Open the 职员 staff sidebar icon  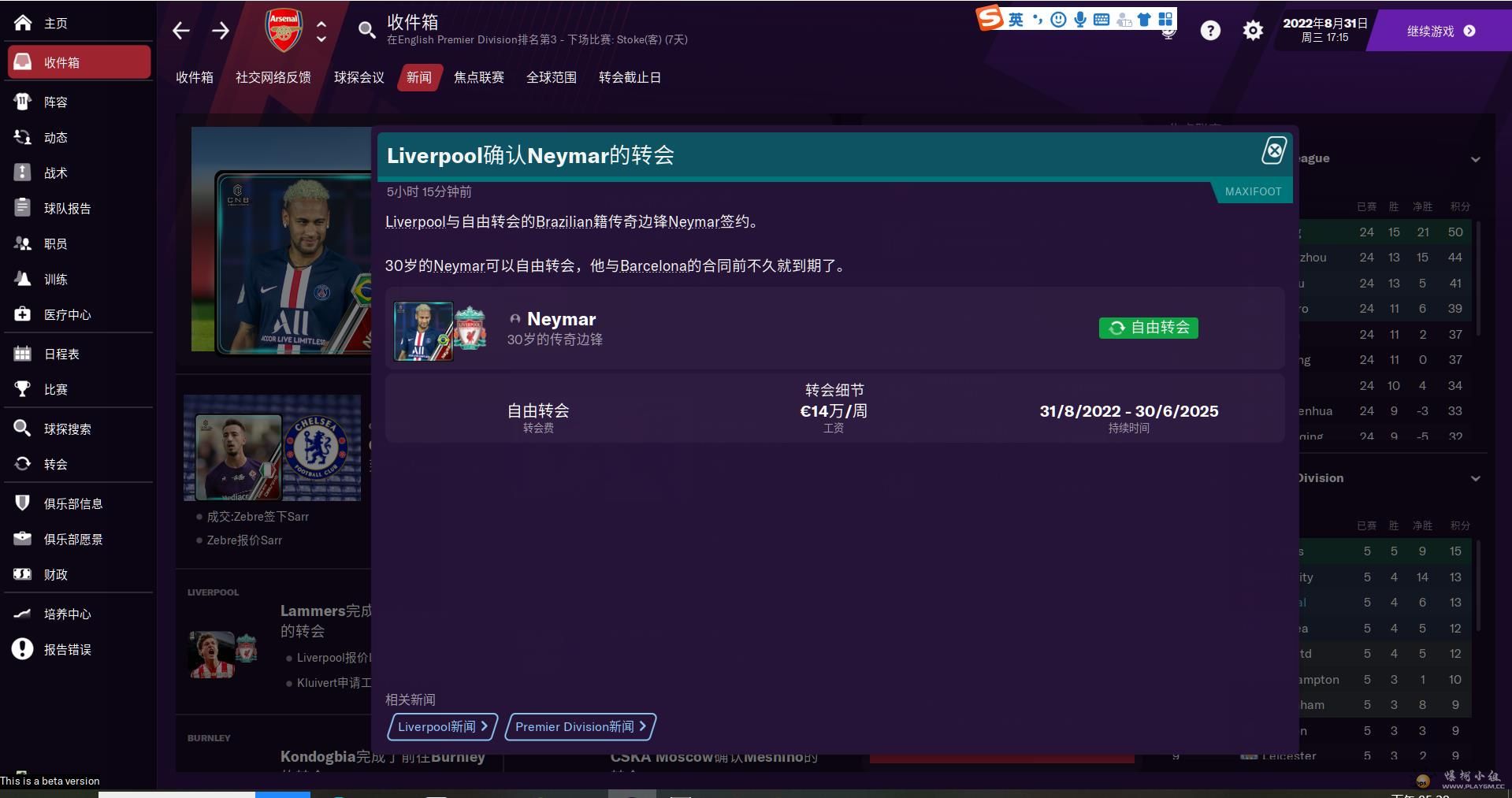pyautogui.click(x=23, y=243)
